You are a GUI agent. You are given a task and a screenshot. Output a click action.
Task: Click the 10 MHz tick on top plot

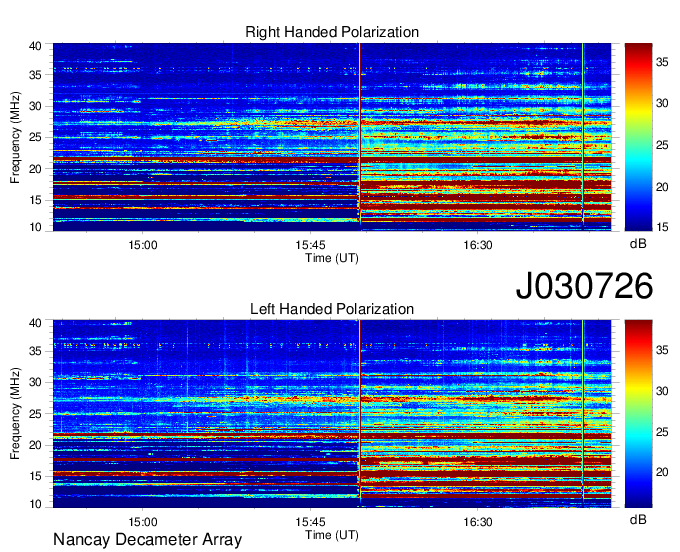click(x=35, y=227)
